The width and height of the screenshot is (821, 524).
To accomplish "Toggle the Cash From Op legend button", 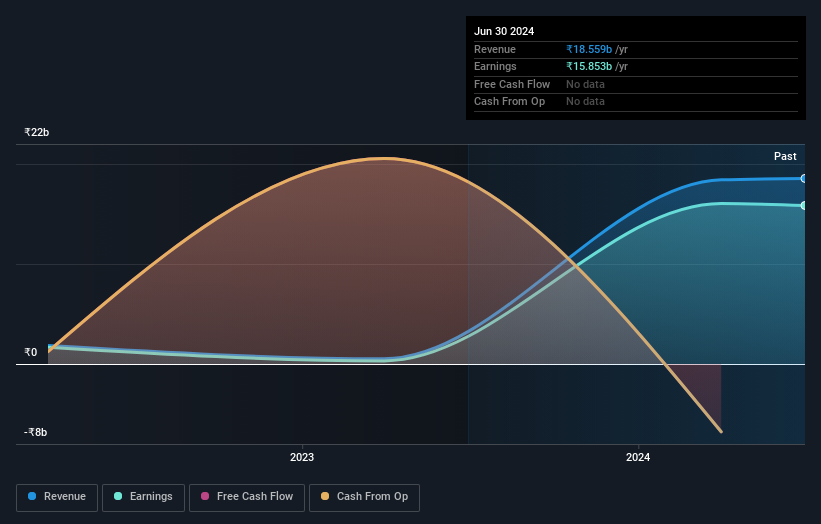I will click(x=364, y=497).
